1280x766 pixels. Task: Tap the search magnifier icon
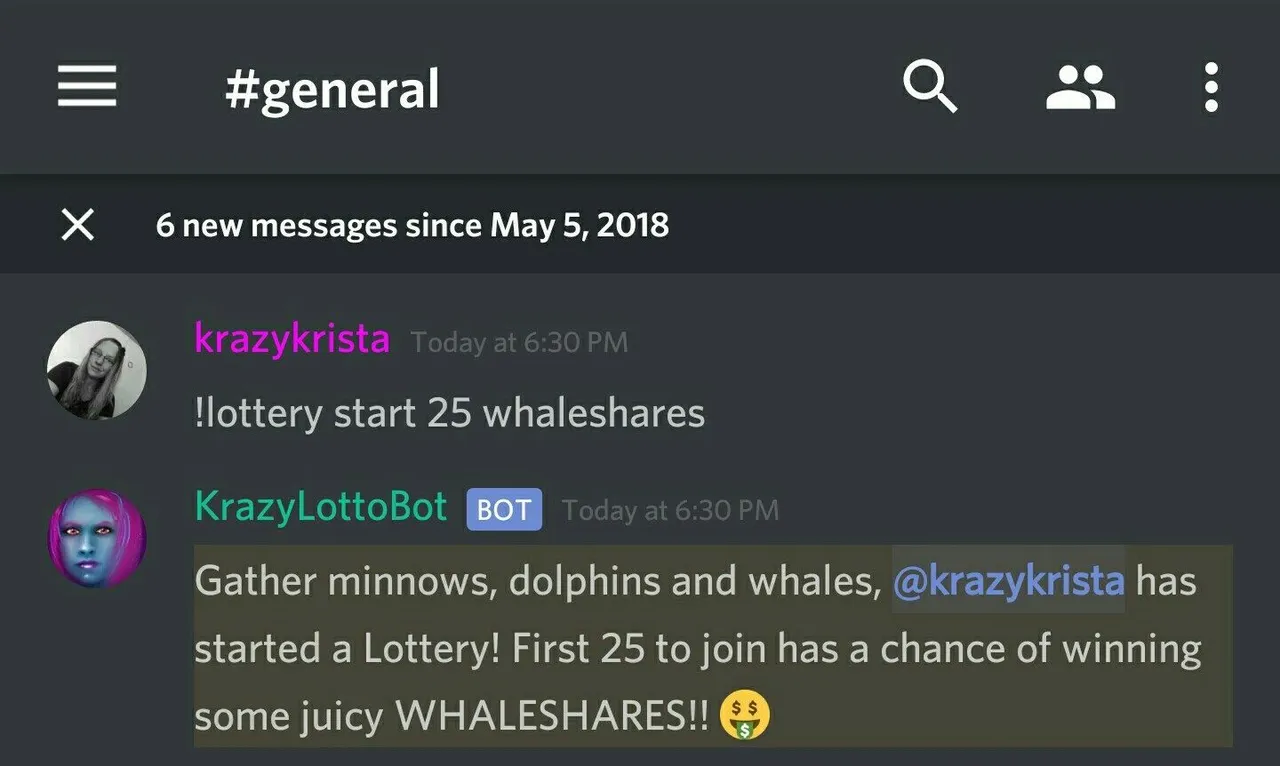930,87
